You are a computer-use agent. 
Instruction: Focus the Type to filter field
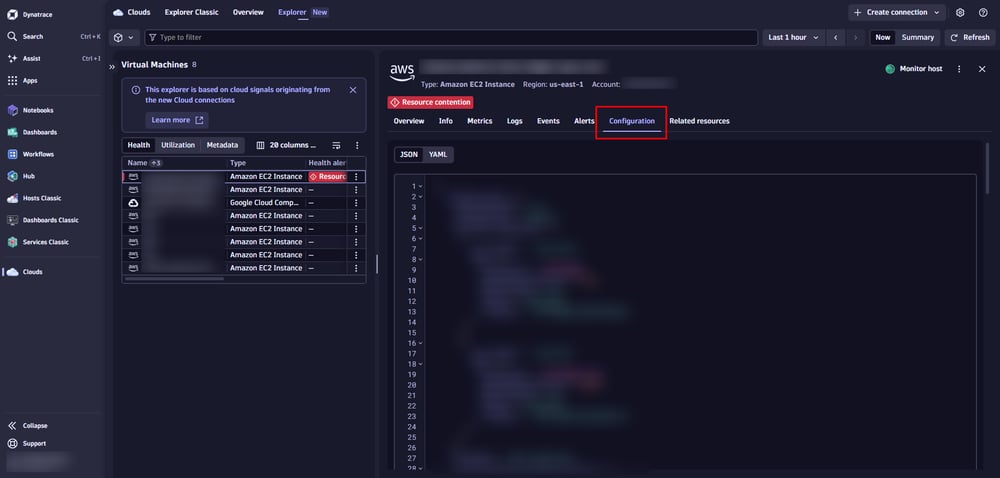point(451,38)
